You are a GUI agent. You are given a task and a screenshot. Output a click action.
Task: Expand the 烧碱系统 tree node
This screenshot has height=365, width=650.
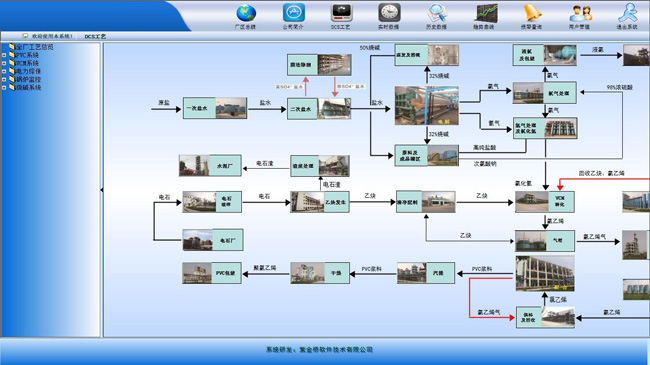[x=4, y=88]
